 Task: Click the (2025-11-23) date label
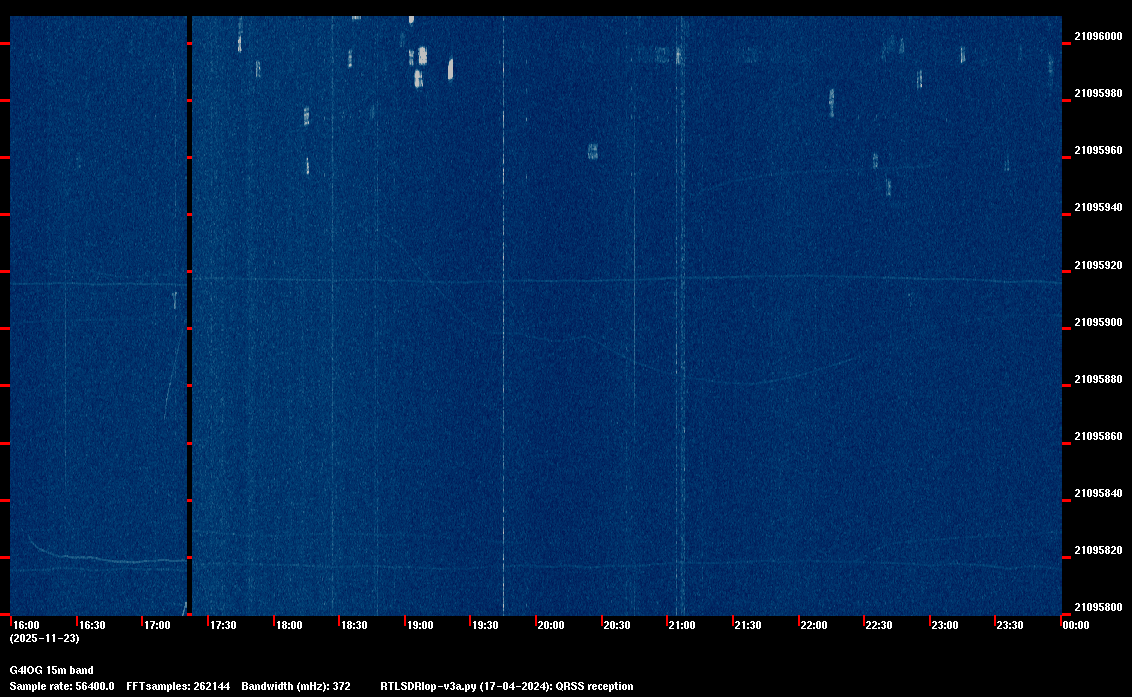click(x=45, y=638)
